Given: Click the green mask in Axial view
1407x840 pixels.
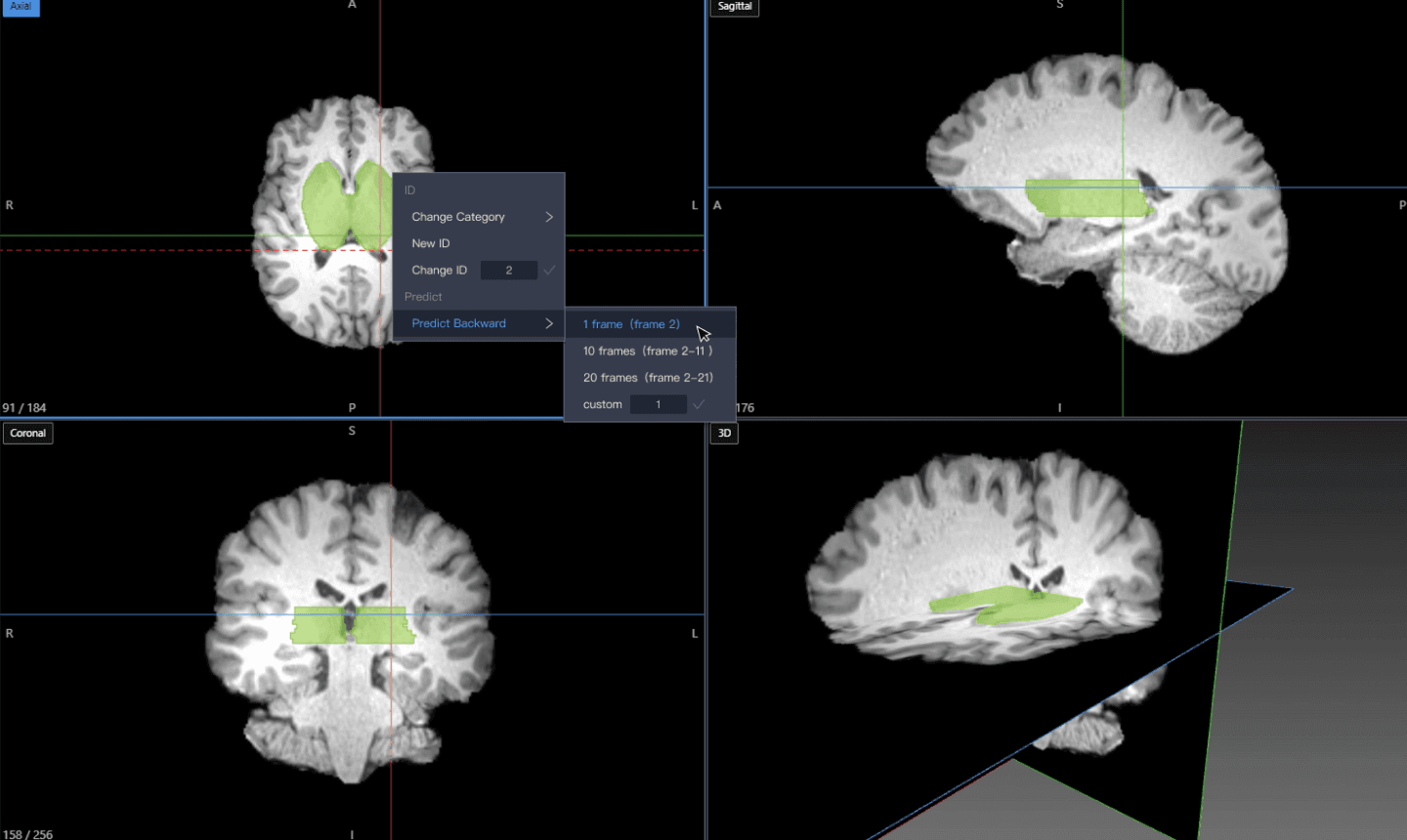Looking at the screenshot, I should coord(322,205).
